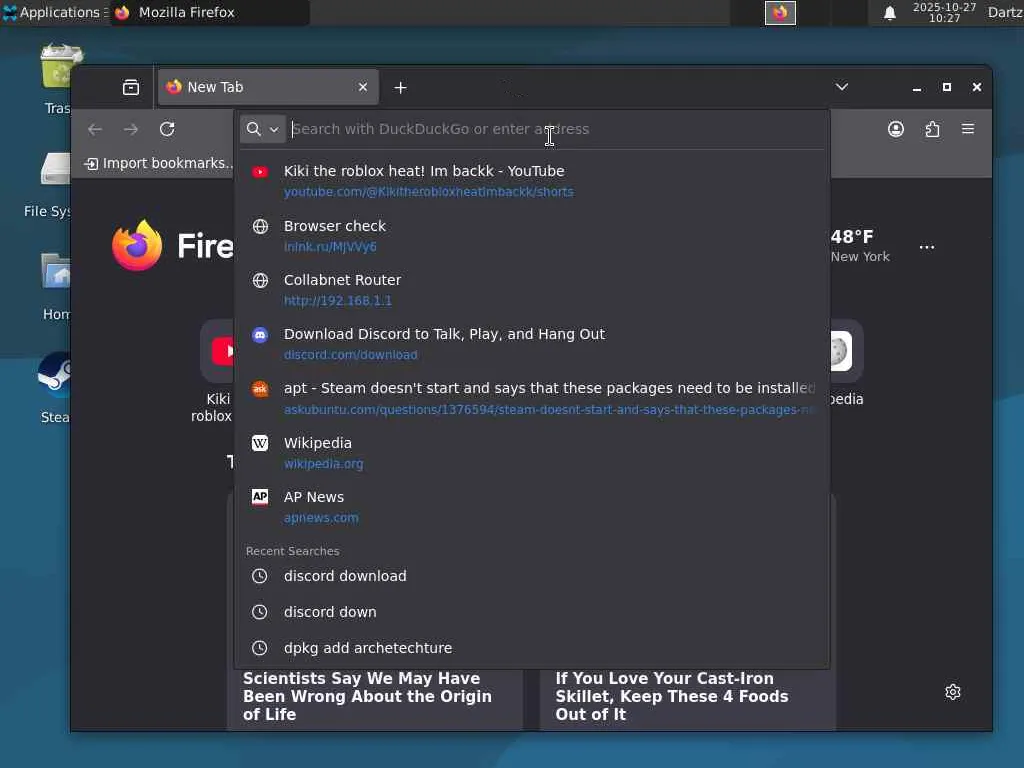Go back with the back arrow
The width and height of the screenshot is (1024, 768).
click(95, 129)
